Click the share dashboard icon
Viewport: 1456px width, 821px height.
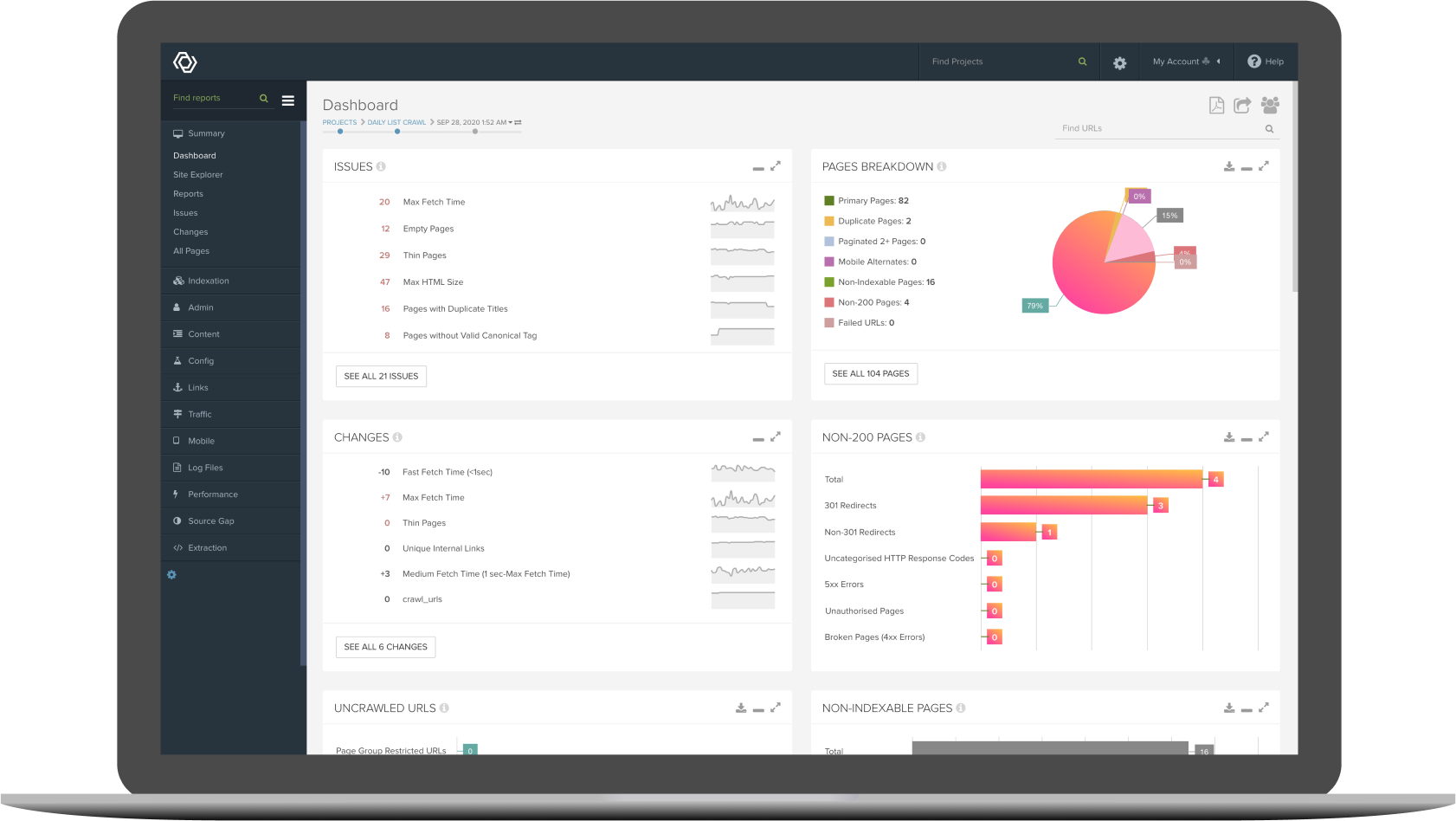[1242, 106]
